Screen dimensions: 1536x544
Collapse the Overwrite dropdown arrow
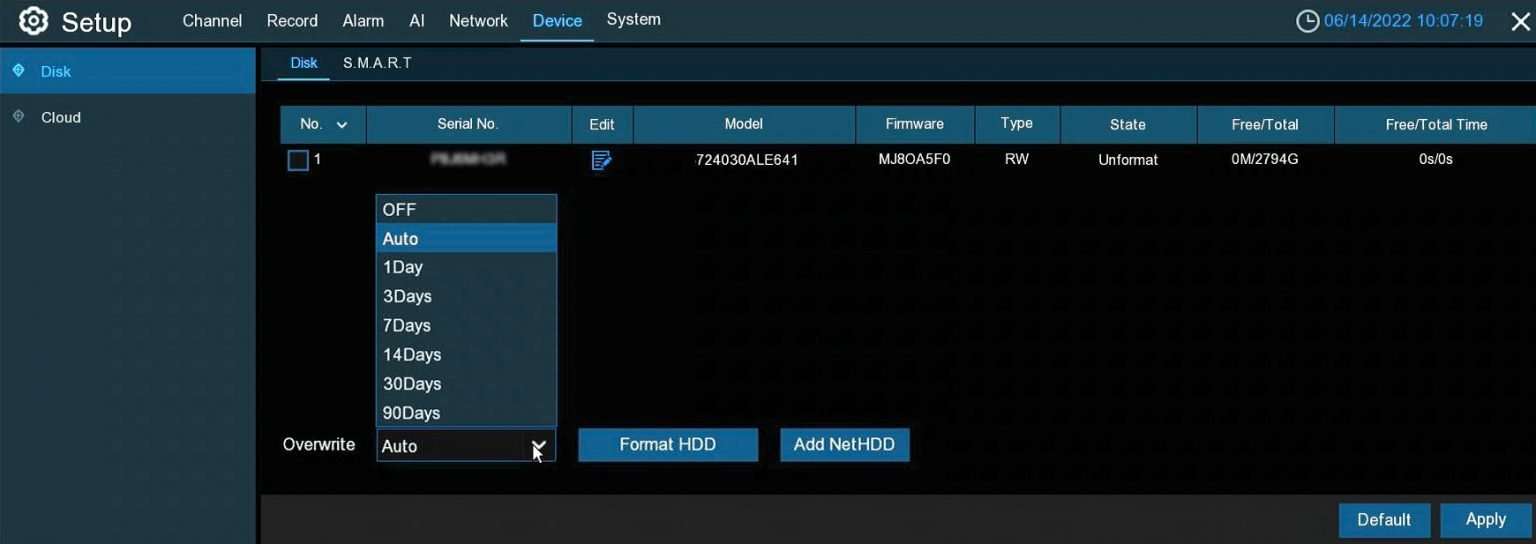539,446
